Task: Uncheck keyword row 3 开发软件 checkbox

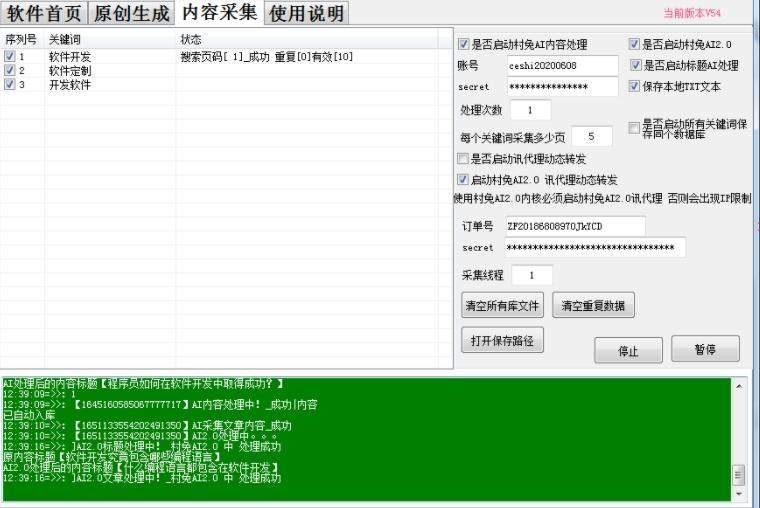Action: click(9, 84)
